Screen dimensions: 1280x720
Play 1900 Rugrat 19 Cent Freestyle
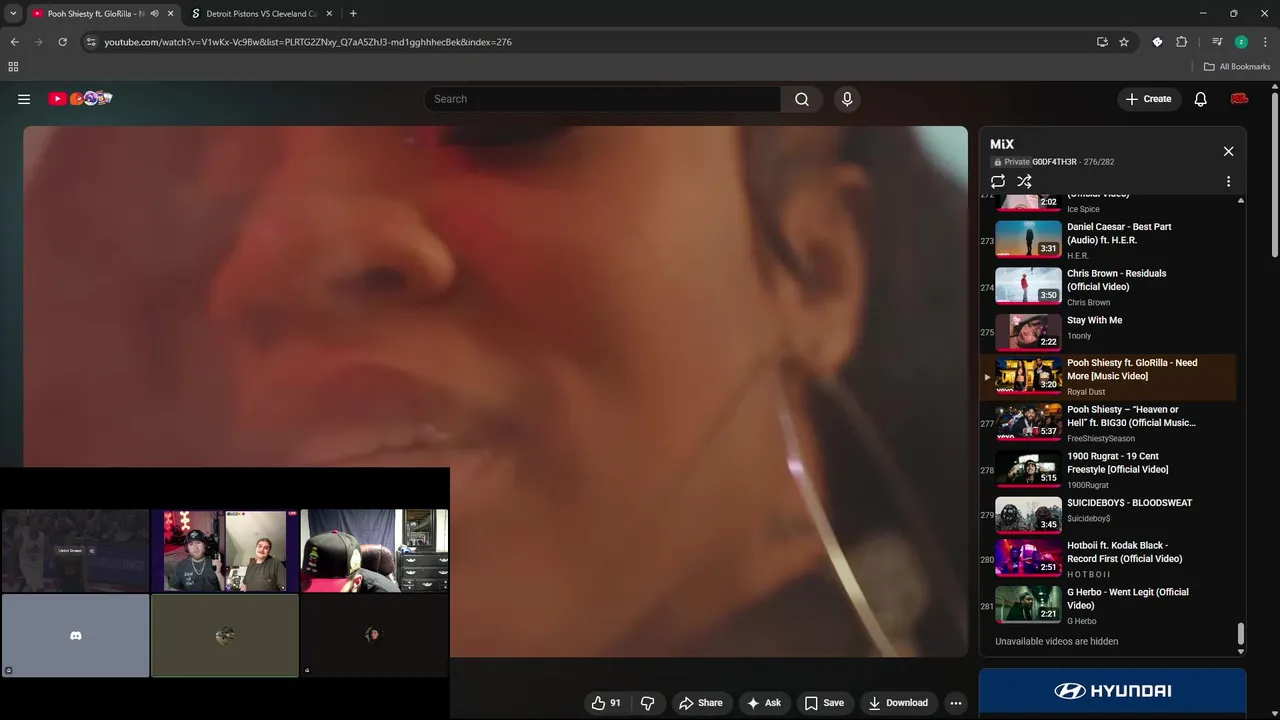click(1108, 470)
